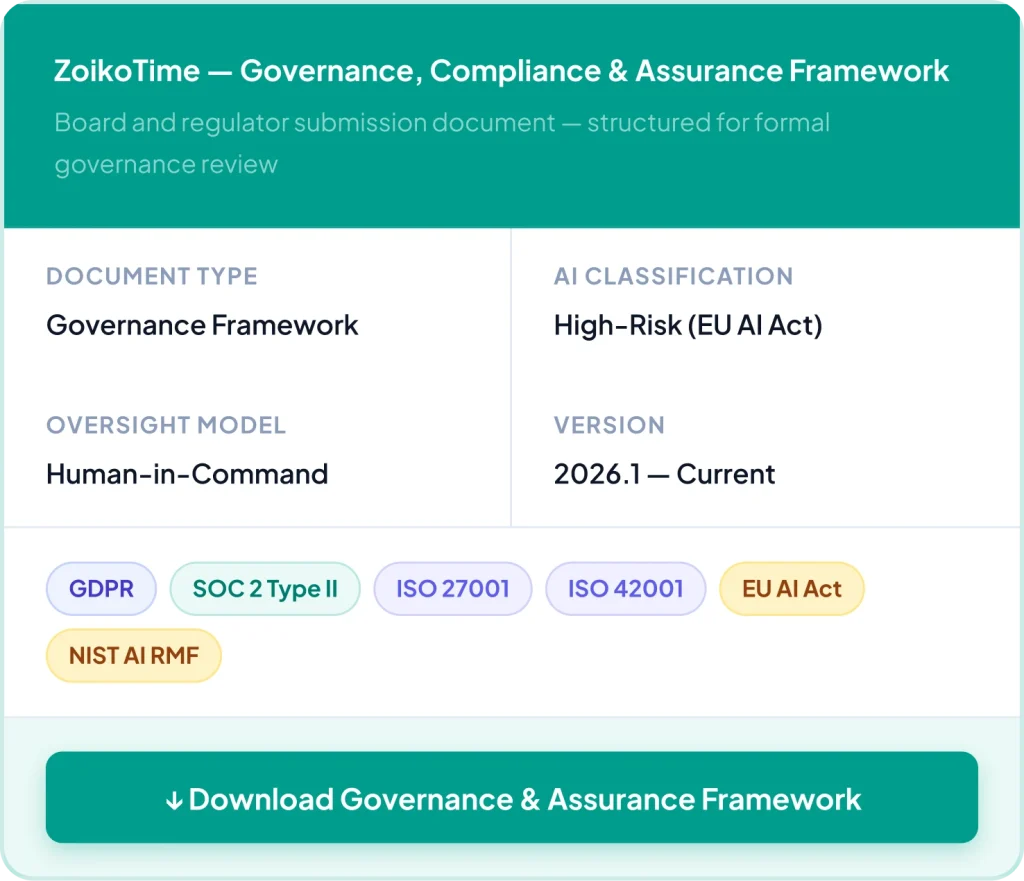Click the SOC 2 Type II badge
Image resolution: width=1024 pixels, height=881 pixels.
point(265,589)
